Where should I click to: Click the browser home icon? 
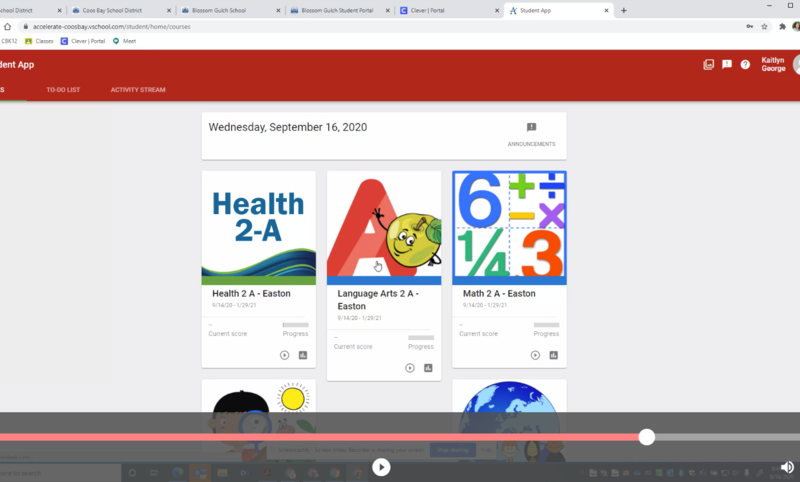click(x=7, y=27)
